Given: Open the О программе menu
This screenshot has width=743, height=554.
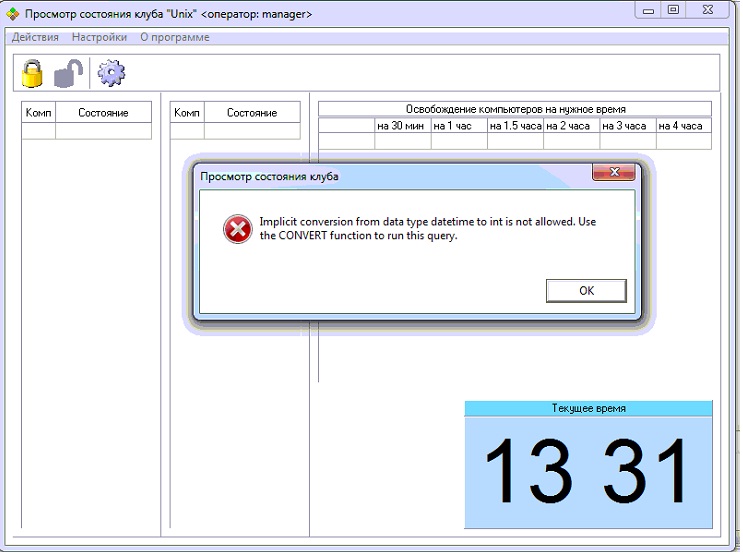Looking at the screenshot, I should 175,37.
